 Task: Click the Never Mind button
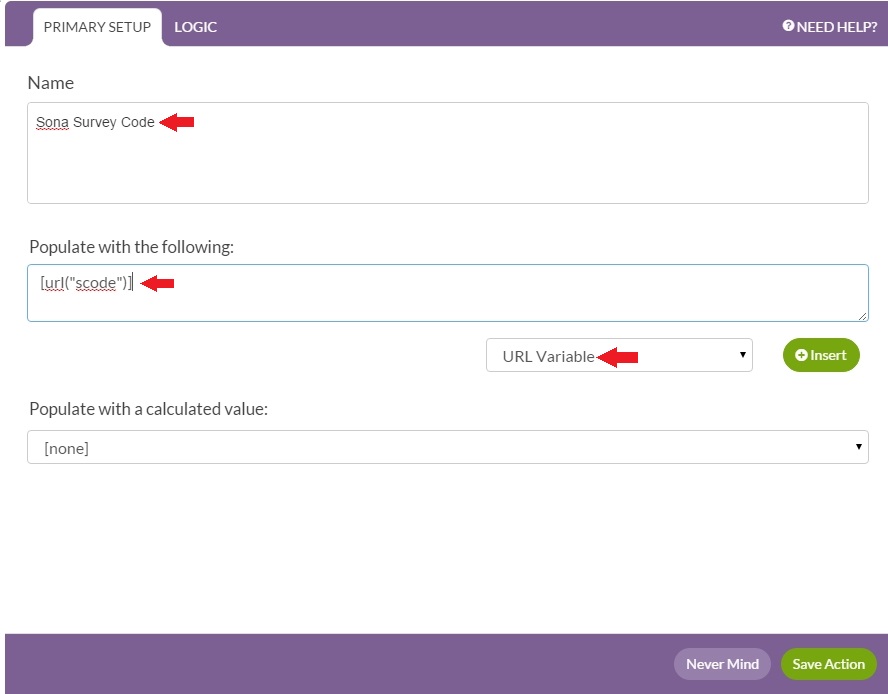[x=722, y=663]
